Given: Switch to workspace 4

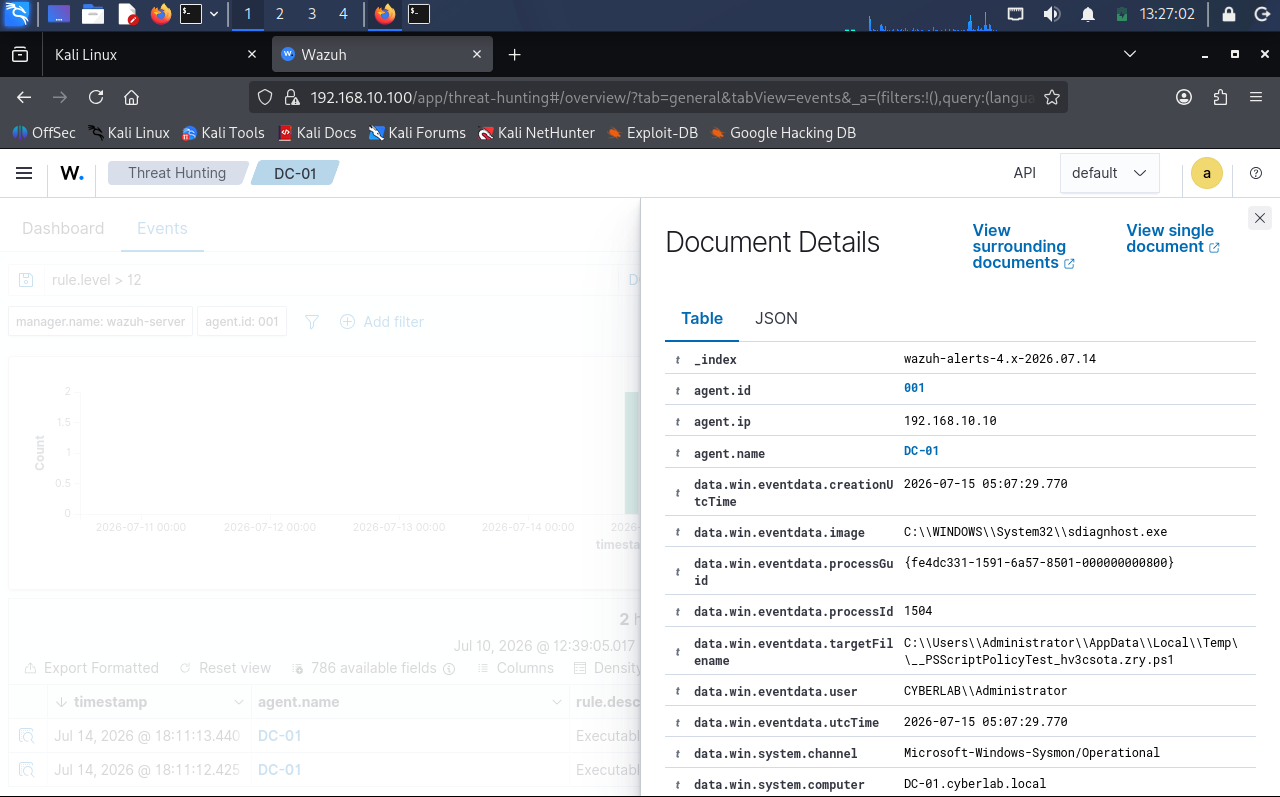Looking at the screenshot, I should tap(344, 14).
